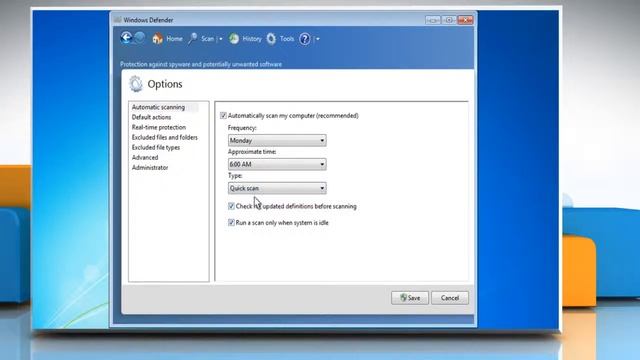Image resolution: width=640 pixels, height=360 pixels.
Task: Open the Approximate time dropdown
Action: 277,164
